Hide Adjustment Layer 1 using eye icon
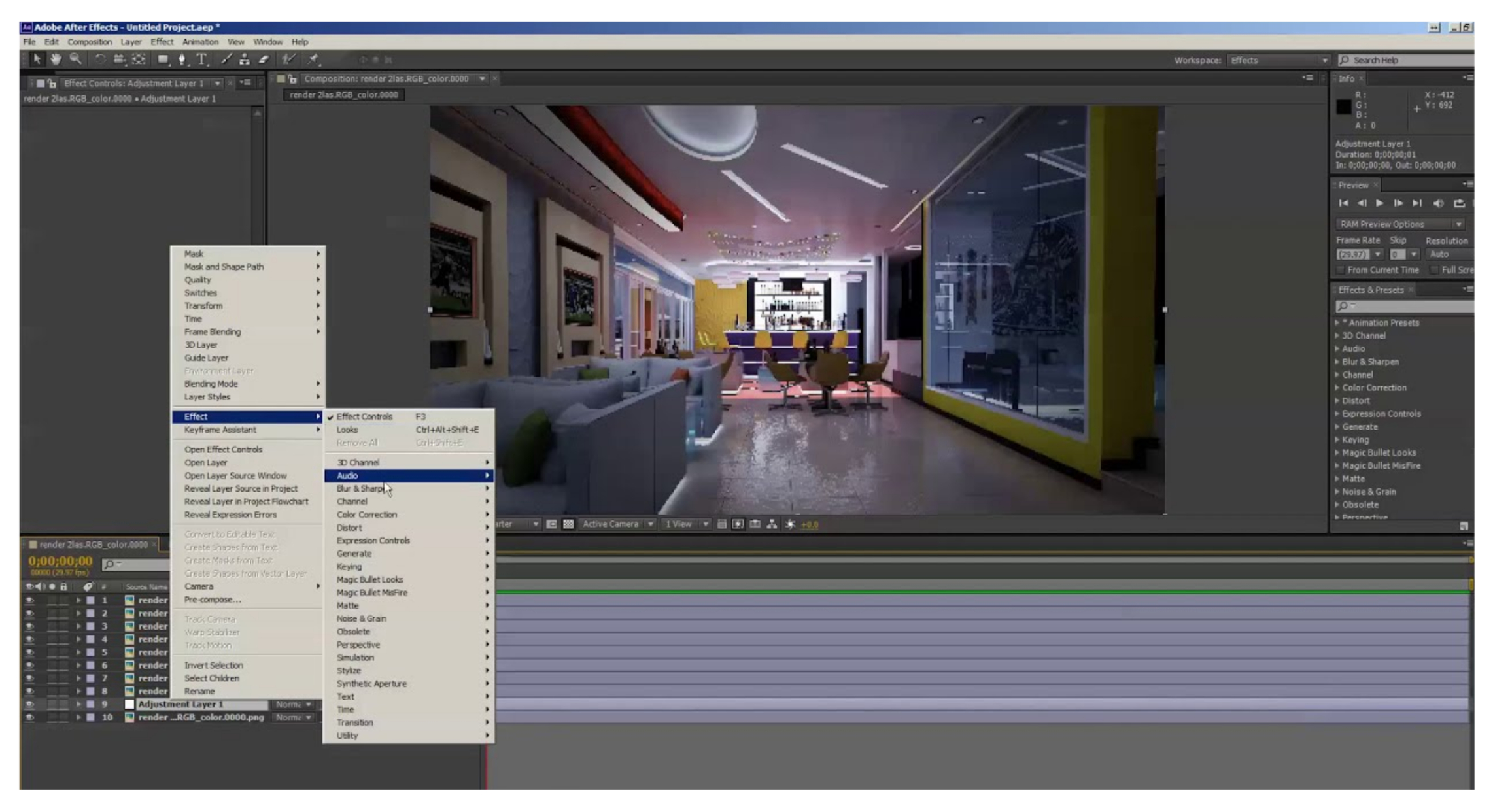 tap(29, 705)
